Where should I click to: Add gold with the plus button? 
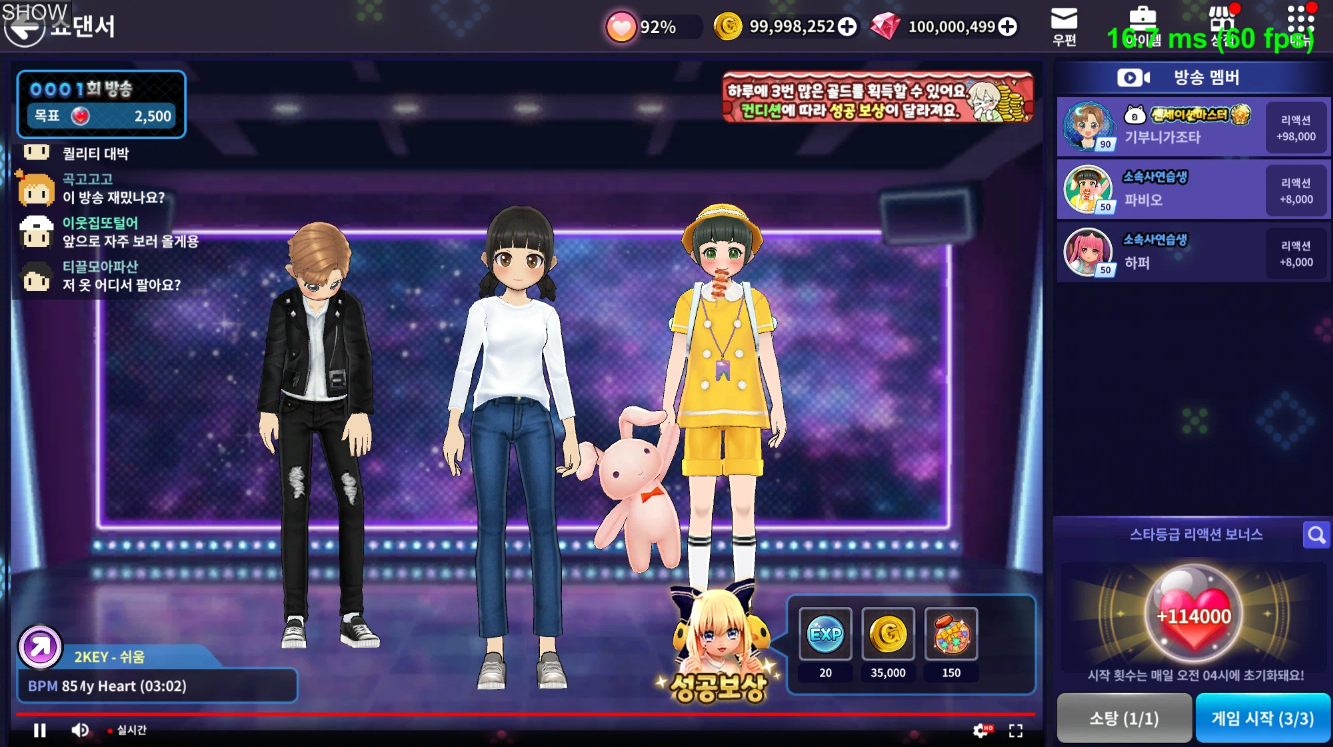coord(847,27)
